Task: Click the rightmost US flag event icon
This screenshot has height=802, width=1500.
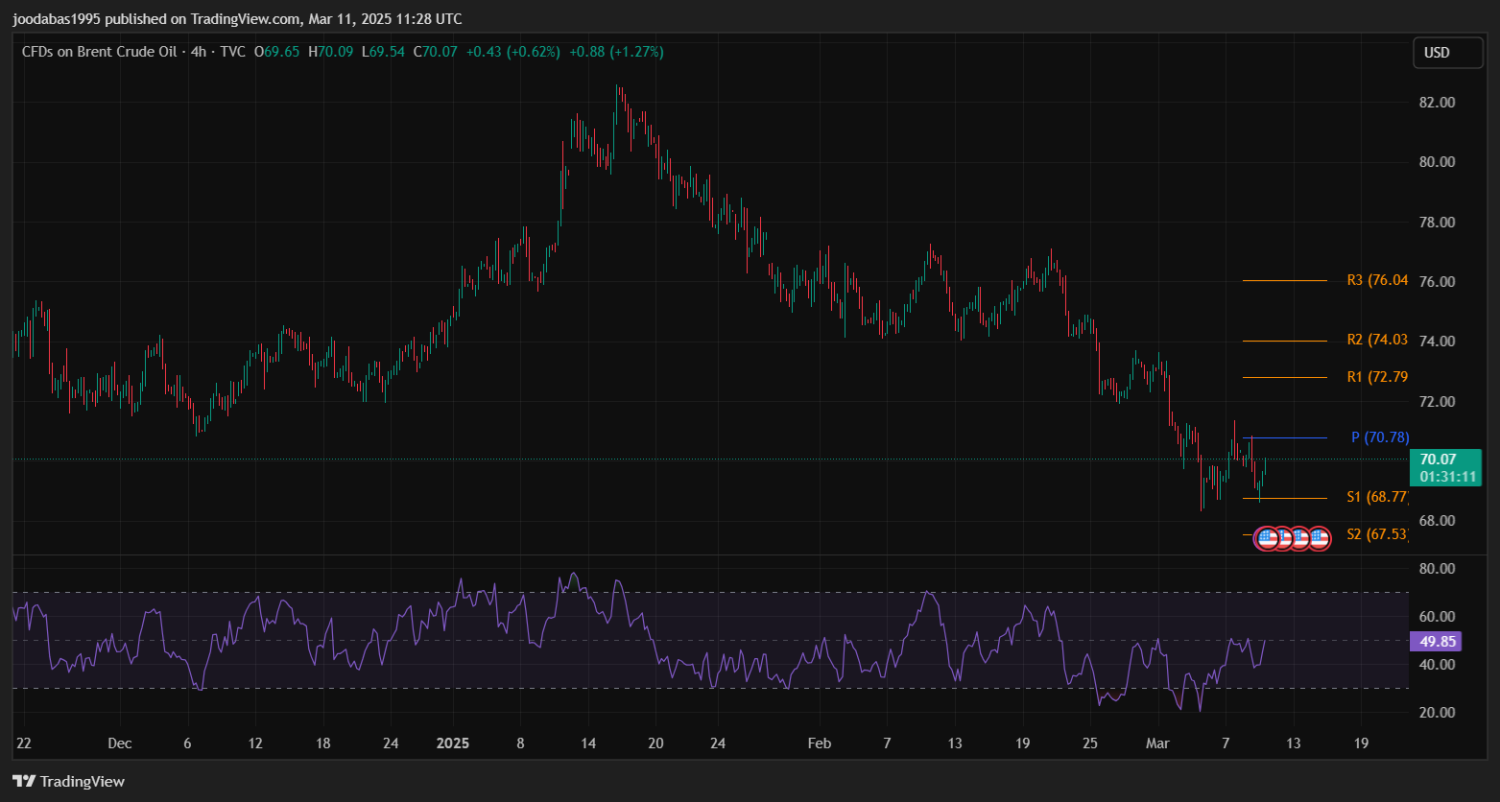Action: (x=1319, y=538)
